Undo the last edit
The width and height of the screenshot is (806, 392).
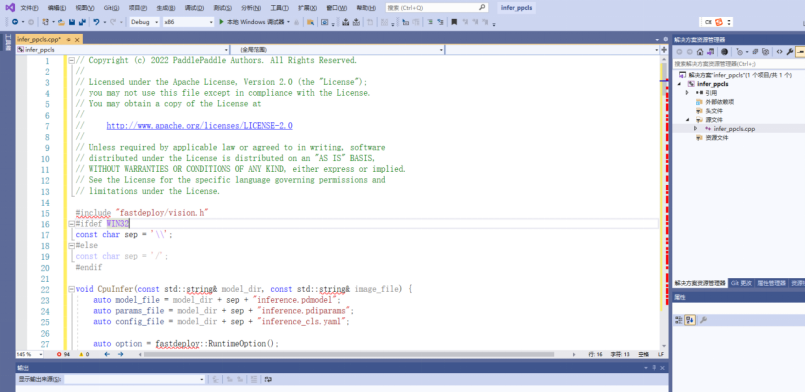point(96,22)
